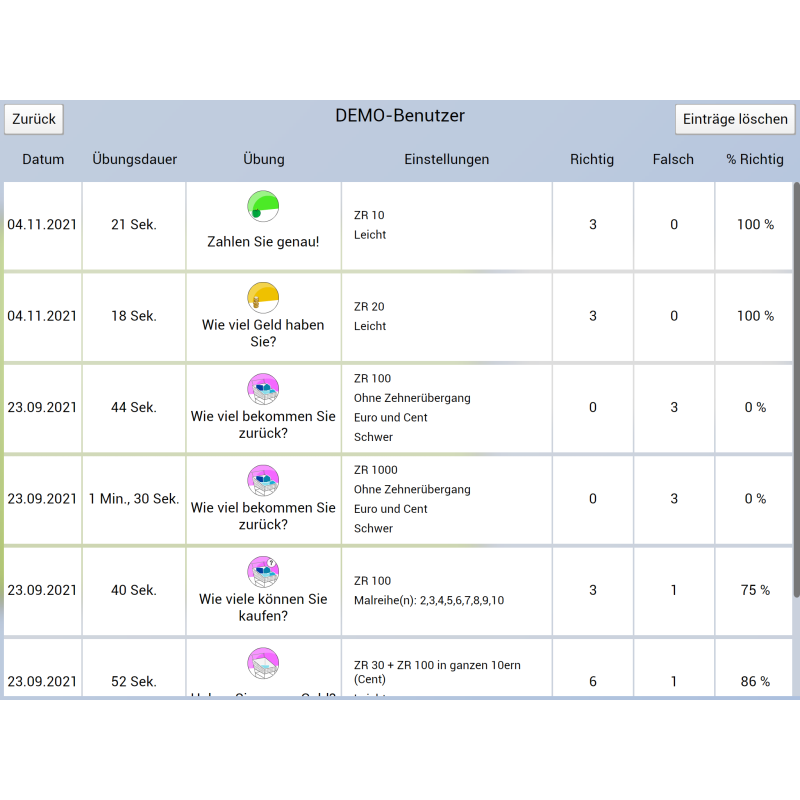Click the yellow 'Wie viel Geld haben Sie?' icon
Viewport: 800px width, 800px height.
pos(263,298)
